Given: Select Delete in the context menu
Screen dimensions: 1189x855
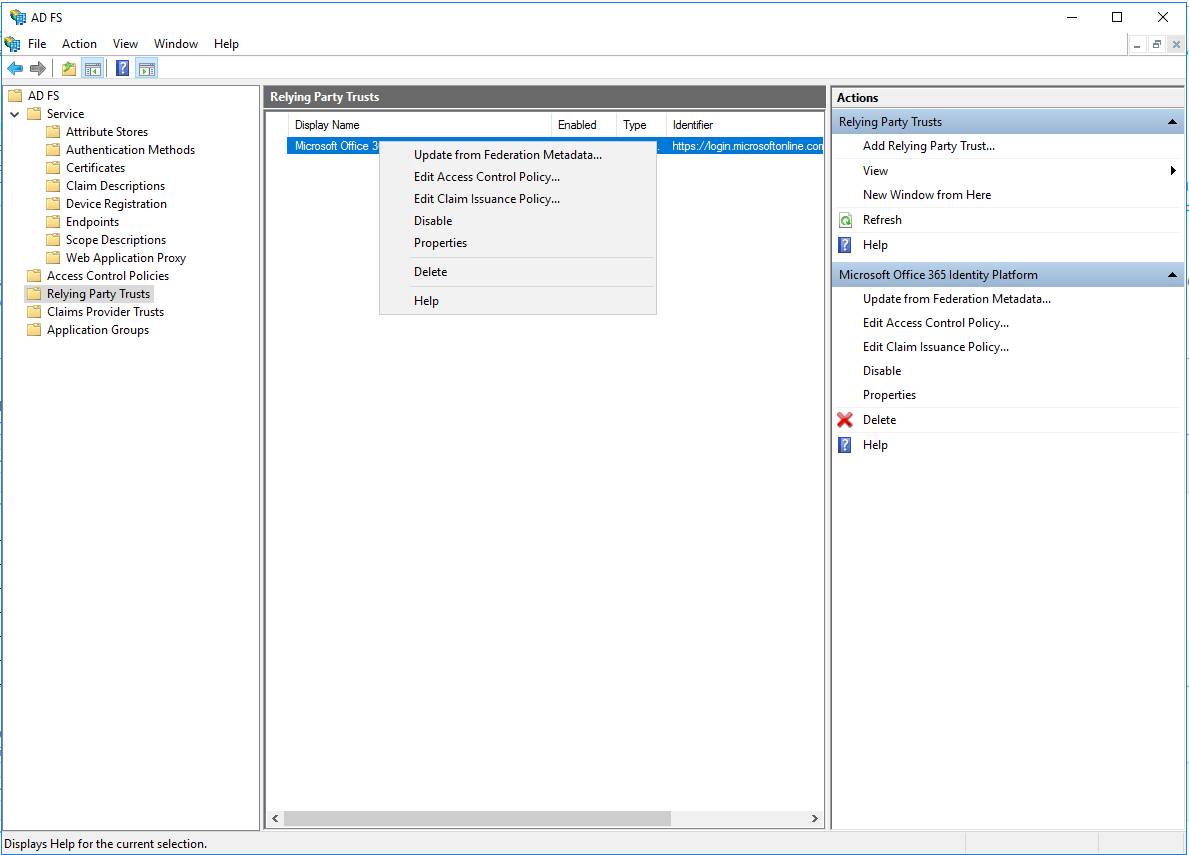Looking at the screenshot, I should point(517,272).
